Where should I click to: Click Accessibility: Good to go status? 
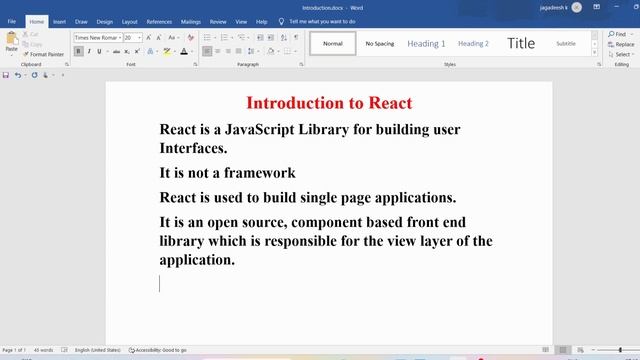point(158,350)
